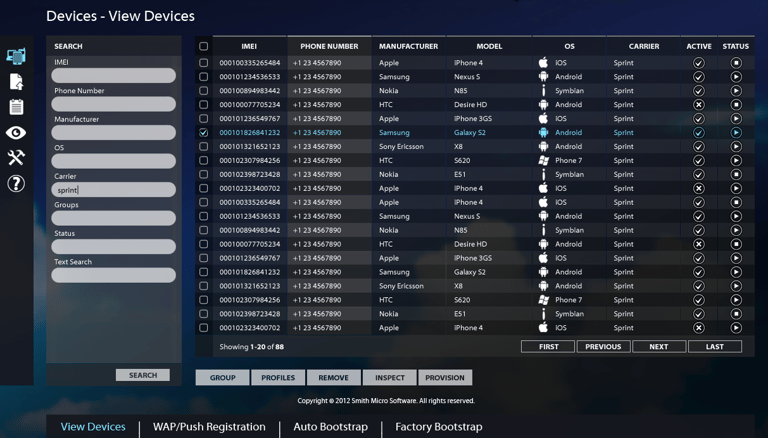768x438 pixels.
Task: Focus the Status search field
Action: (x=114, y=246)
